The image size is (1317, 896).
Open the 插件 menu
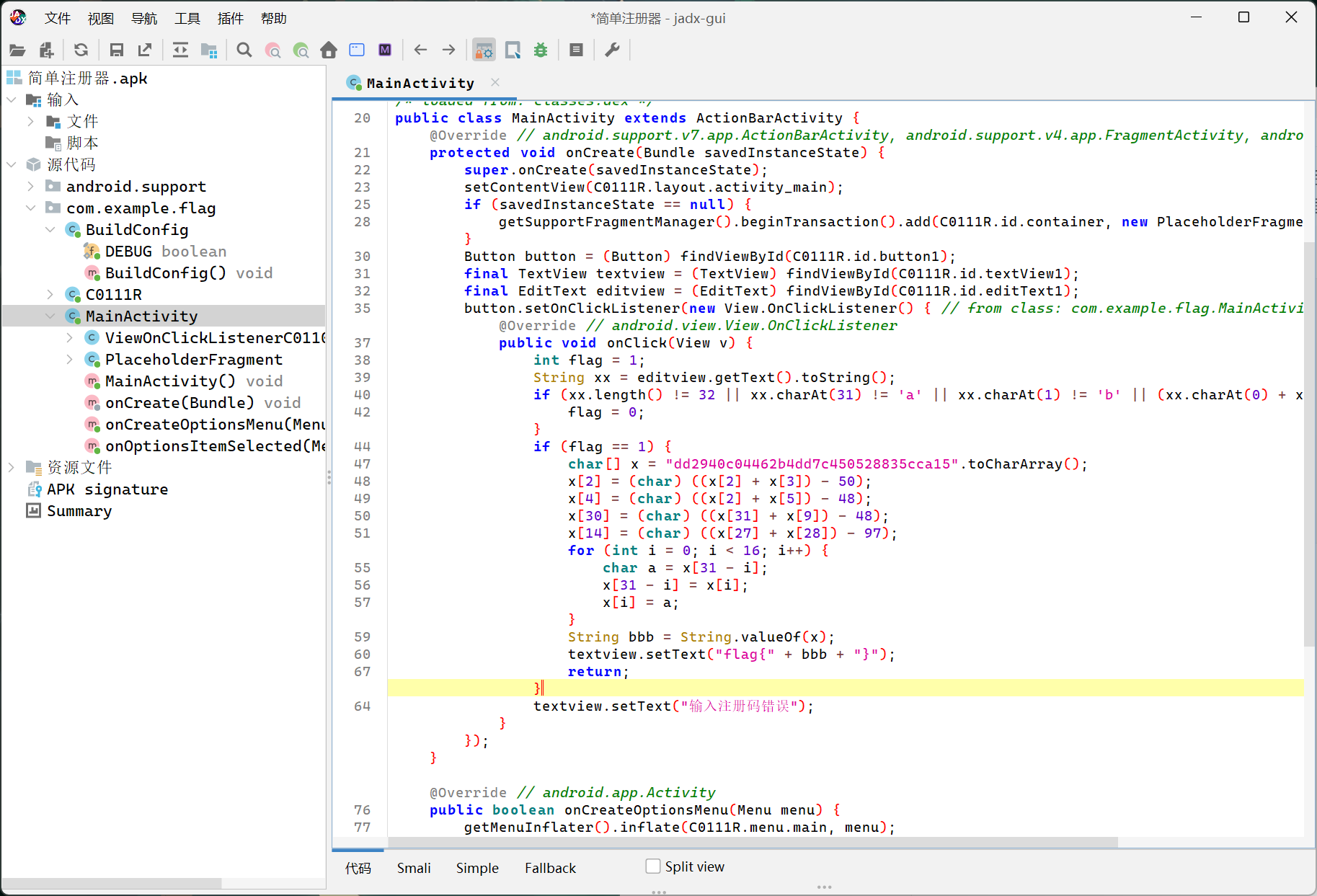tap(231, 18)
